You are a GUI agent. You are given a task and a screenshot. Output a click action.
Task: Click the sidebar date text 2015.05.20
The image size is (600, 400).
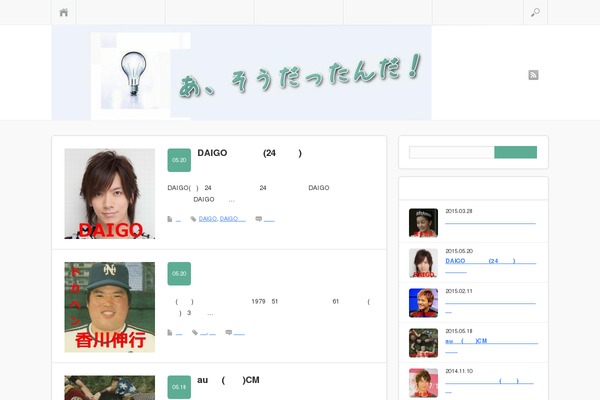(x=459, y=251)
